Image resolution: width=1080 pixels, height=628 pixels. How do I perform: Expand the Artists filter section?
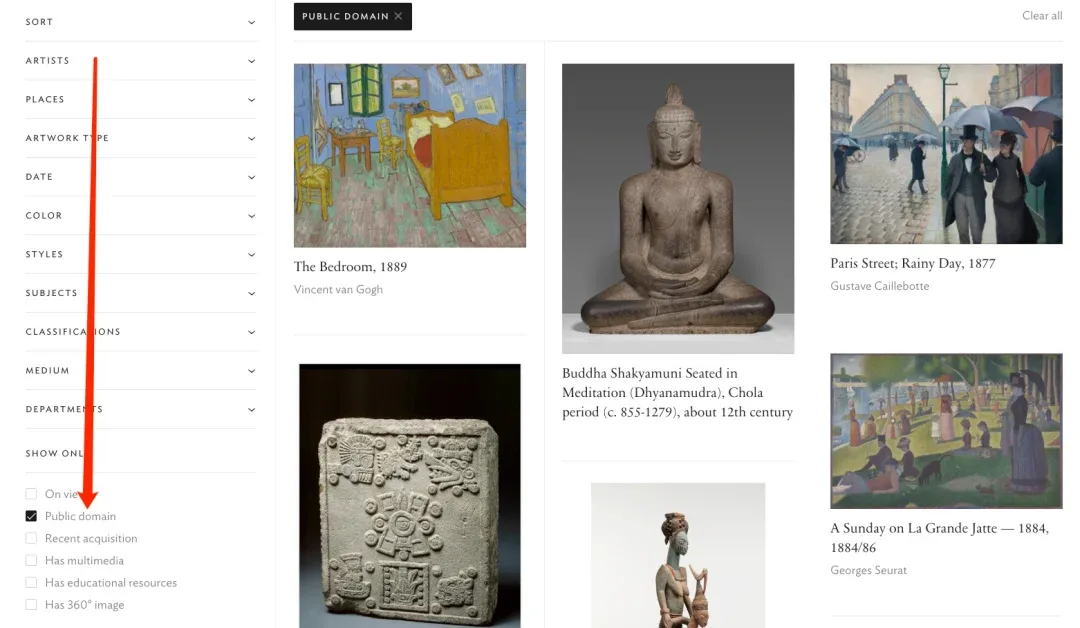click(x=141, y=61)
